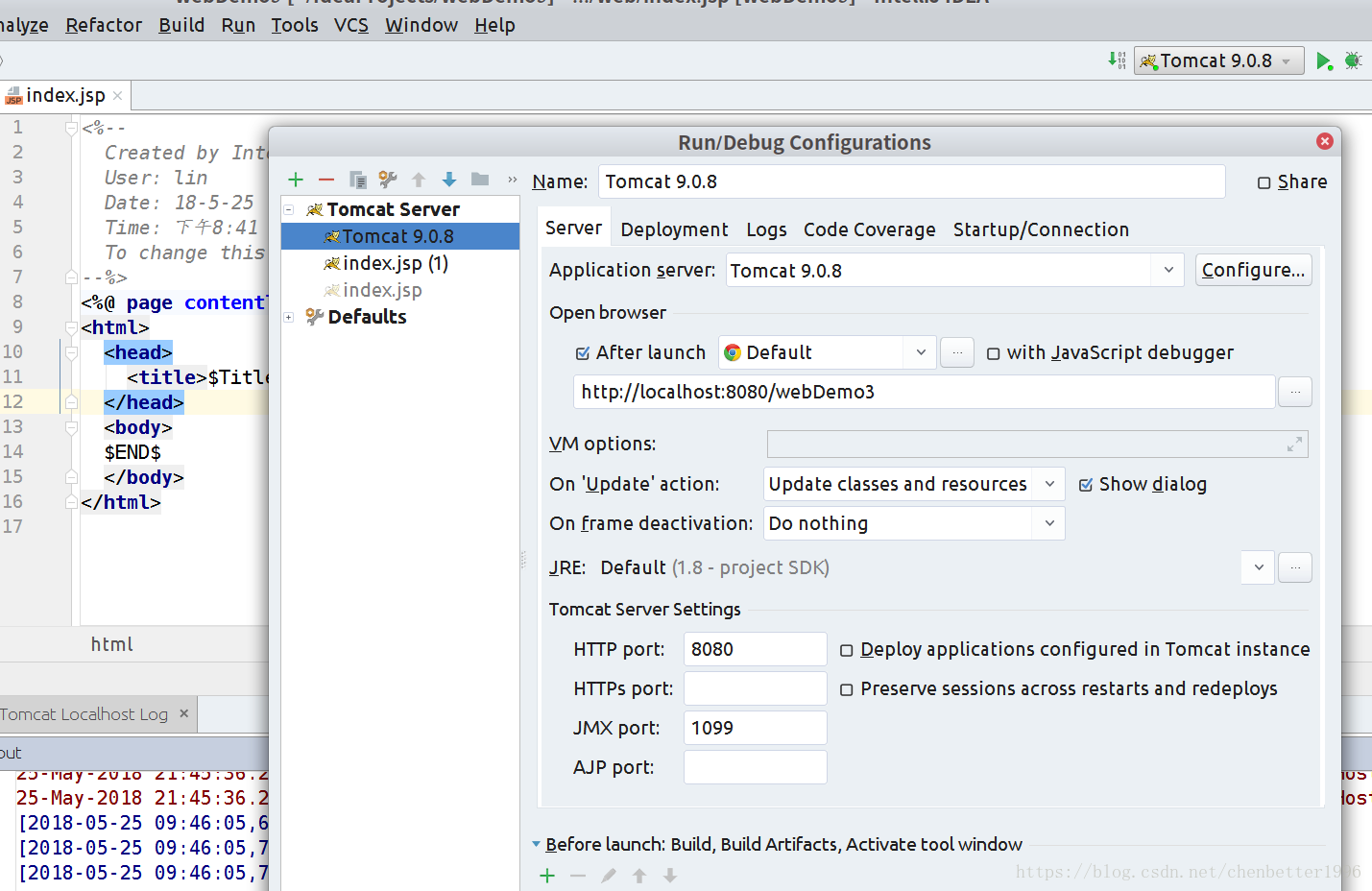Move configuration down with blue arrow
This screenshot has width=1372, height=891.
pyautogui.click(x=449, y=180)
